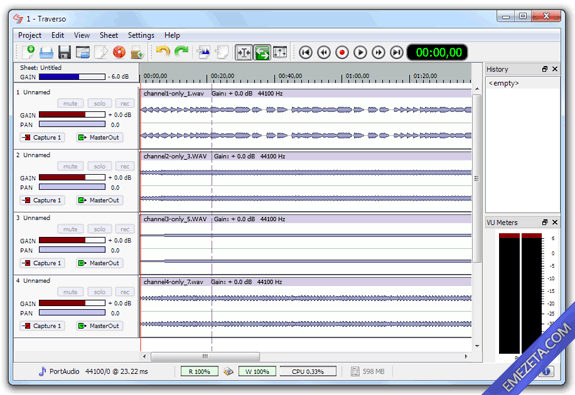Click the CD burn toolbar icon
The height and width of the screenshot is (395, 575).
click(119, 52)
